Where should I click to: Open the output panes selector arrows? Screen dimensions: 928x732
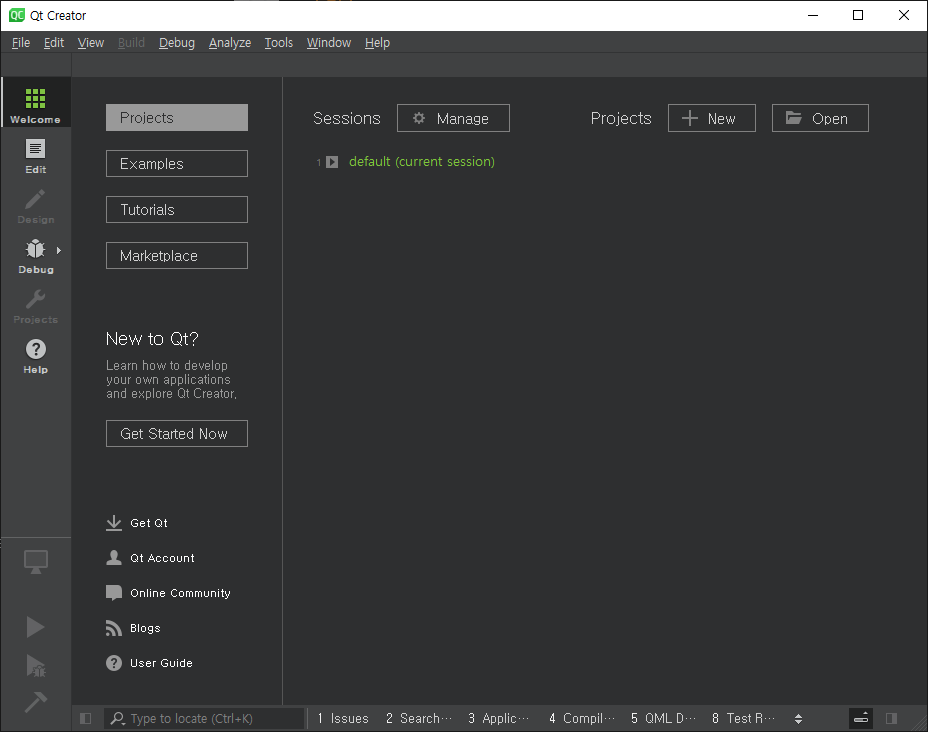pyautogui.click(x=798, y=718)
